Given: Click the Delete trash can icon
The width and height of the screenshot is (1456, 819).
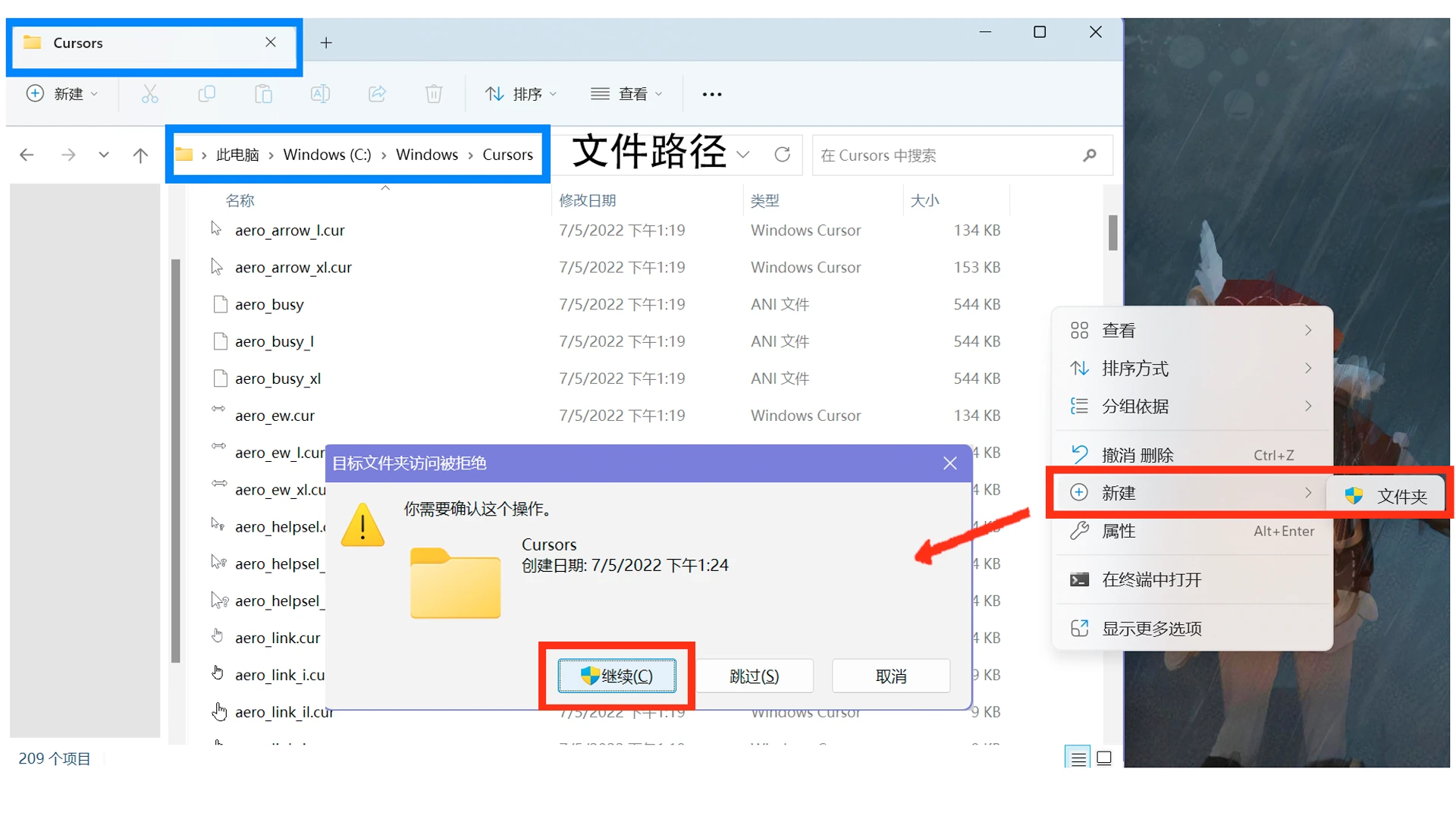Looking at the screenshot, I should (434, 94).
